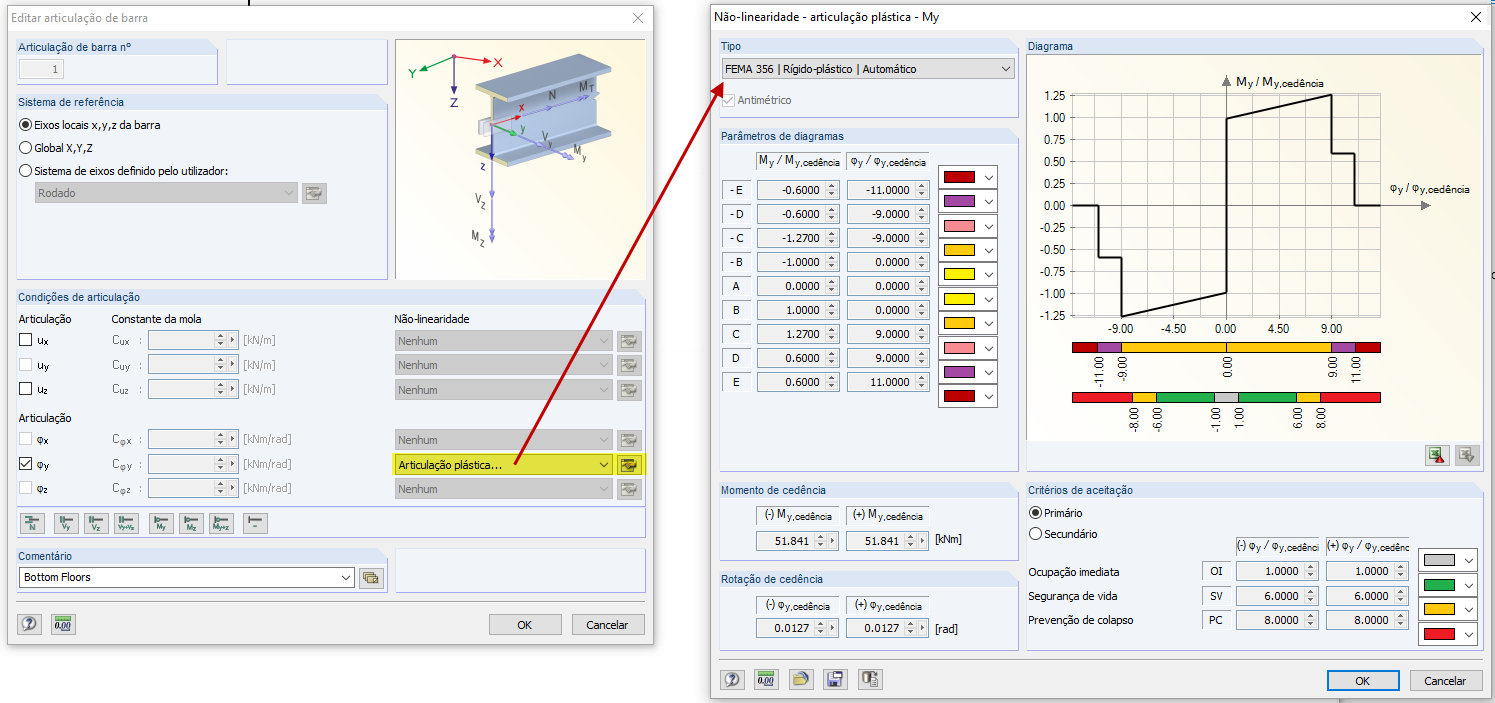1495x703 pixels.
Task: Click the pink color swatch for row -C
Action: pyautogui.click(x=959, y=226)
